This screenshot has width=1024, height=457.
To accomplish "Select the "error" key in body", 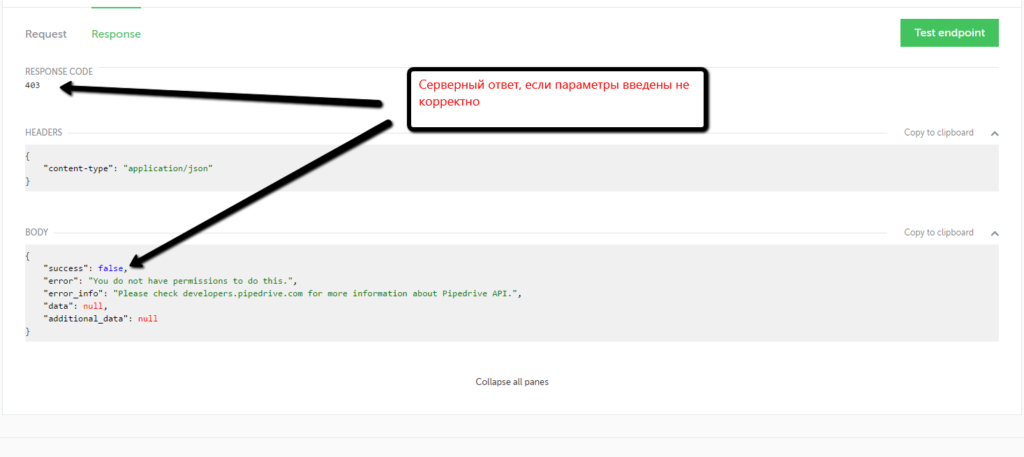I will [x=63, y=281].
